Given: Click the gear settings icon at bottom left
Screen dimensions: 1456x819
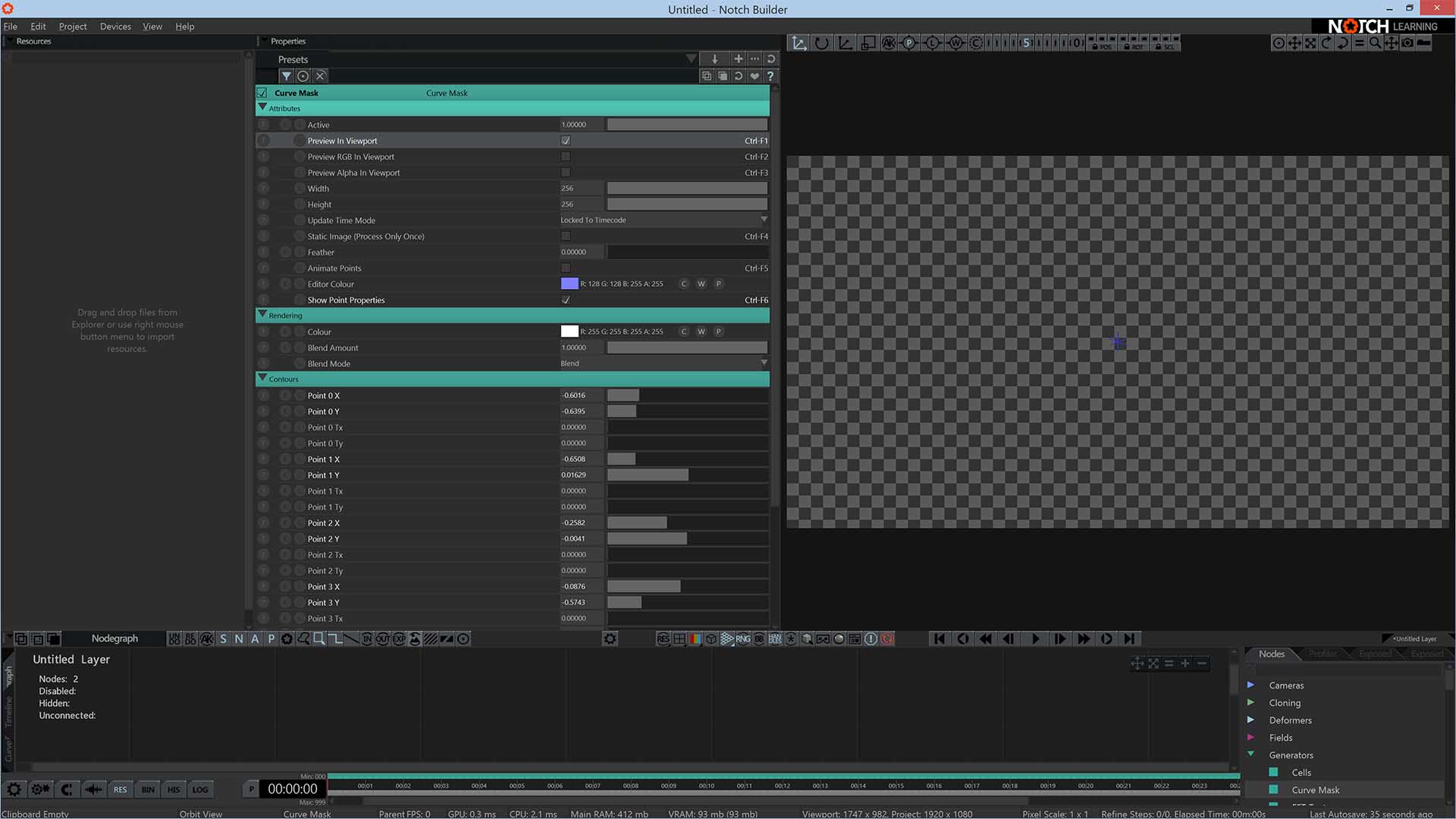Looking at the screenshot, I should (x=14, y=789).
